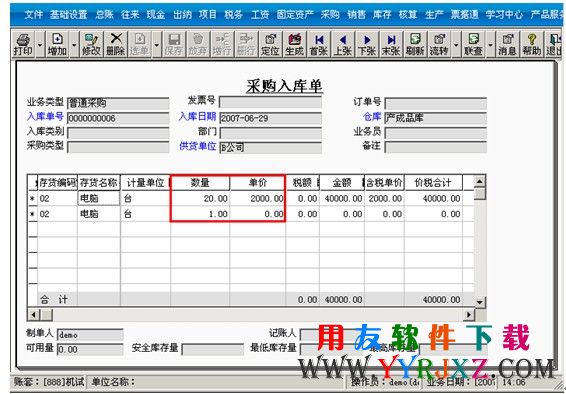Click the 删行 (Delete row) toolbar icon
Screen dimensions: 566x394
(246, 44)
